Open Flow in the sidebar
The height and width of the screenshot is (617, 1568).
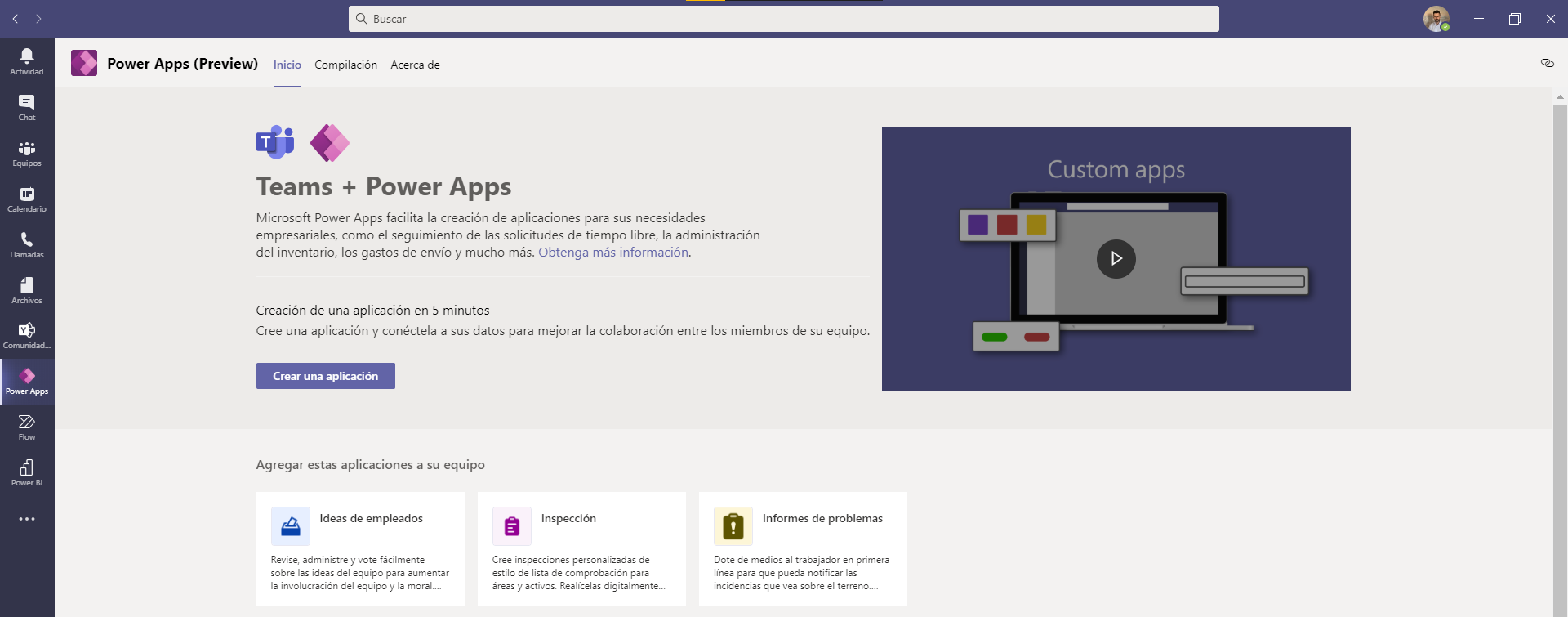(27, 427)
